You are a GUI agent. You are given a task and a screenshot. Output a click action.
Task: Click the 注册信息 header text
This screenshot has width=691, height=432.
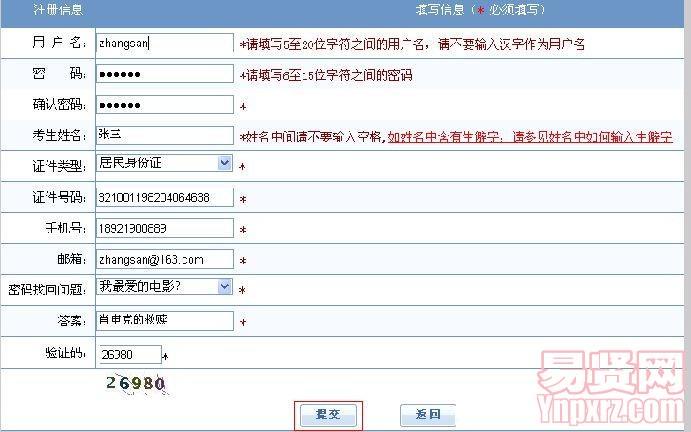tap(58, 10)
